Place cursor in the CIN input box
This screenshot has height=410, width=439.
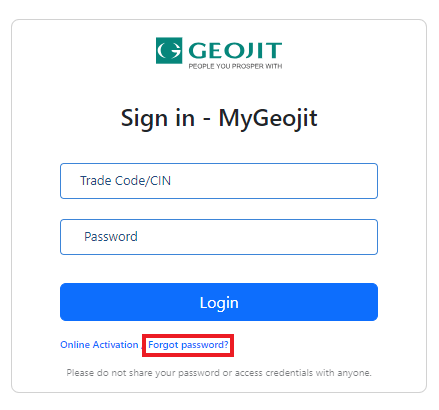(x=219, y=181)
